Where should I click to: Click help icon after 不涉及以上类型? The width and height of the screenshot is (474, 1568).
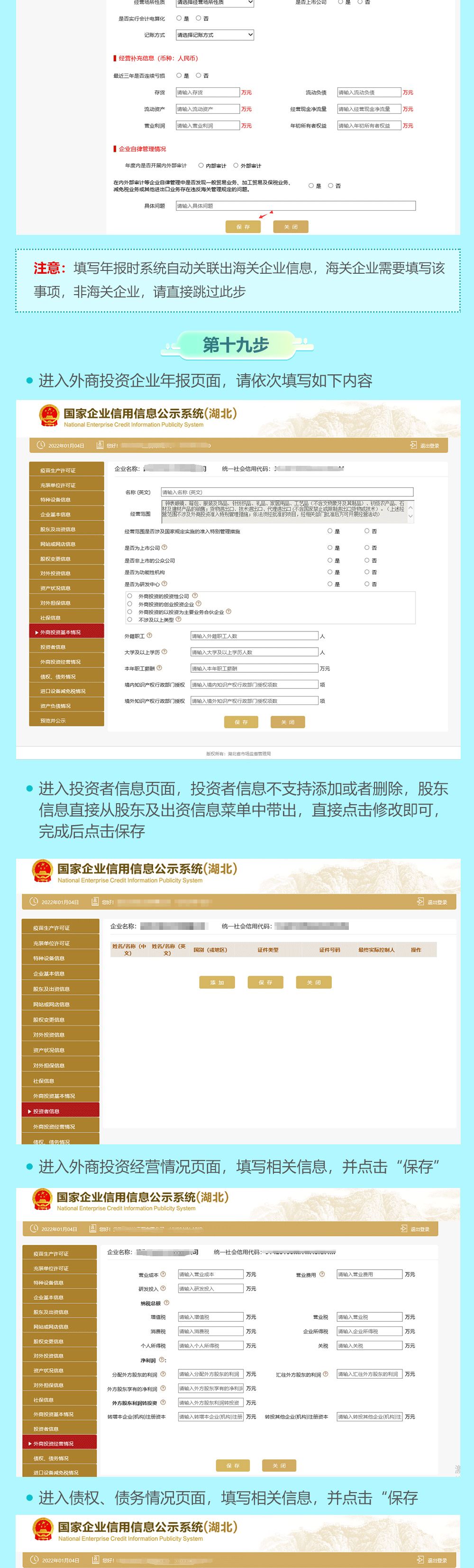179,620
